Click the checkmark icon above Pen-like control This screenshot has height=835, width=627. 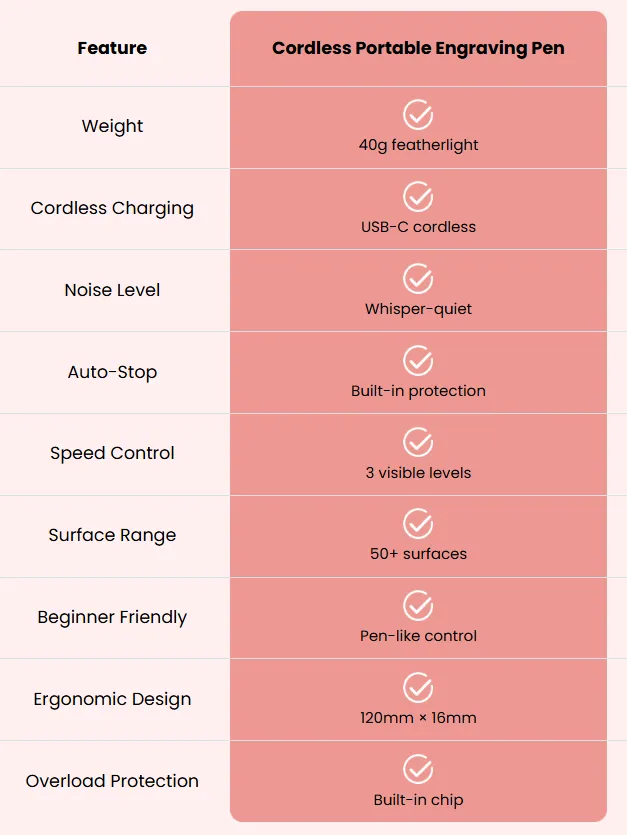(x=418, y=605)
